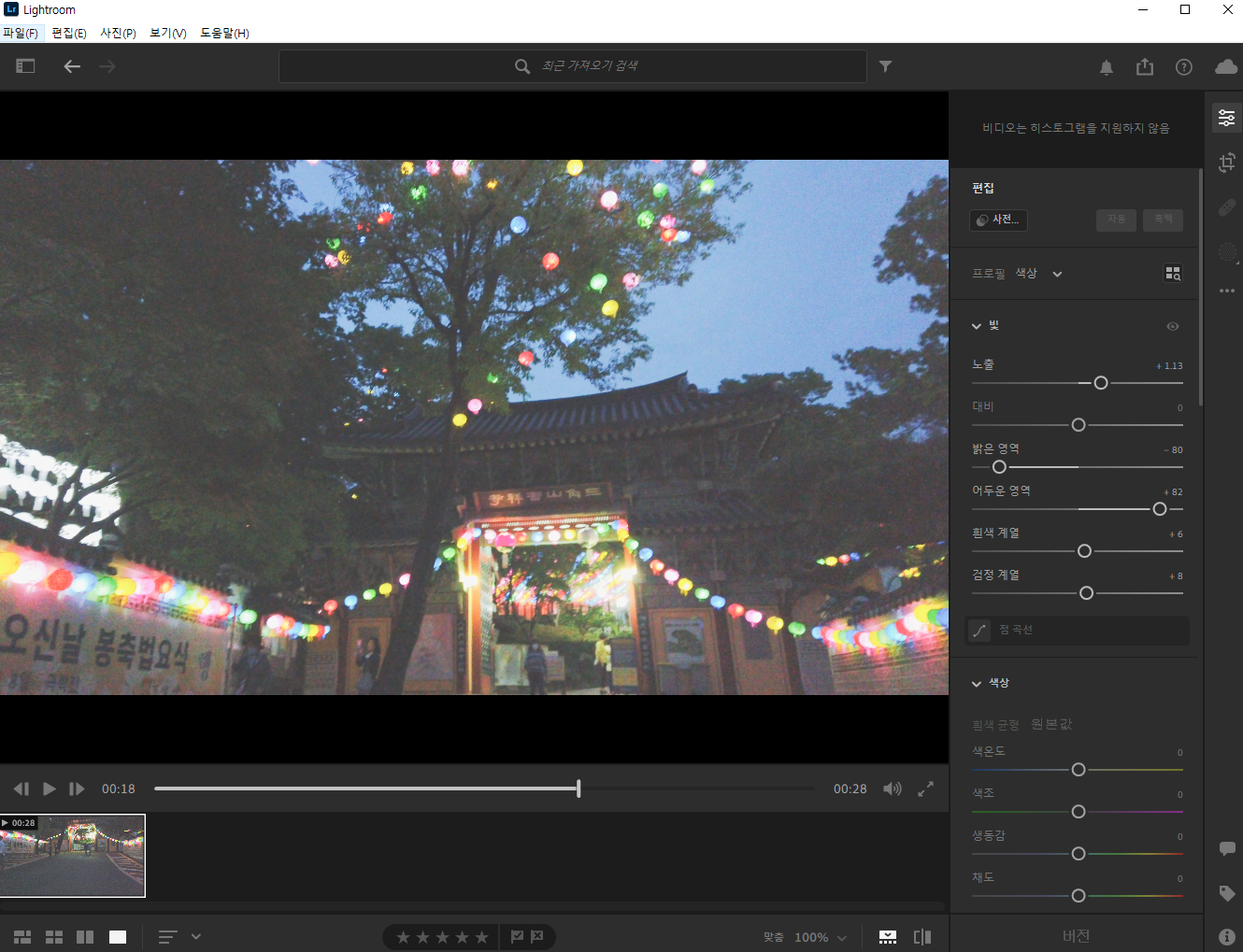1243x952 pixels.
Task: Toggle the filmstrip display
Action: 888,937
